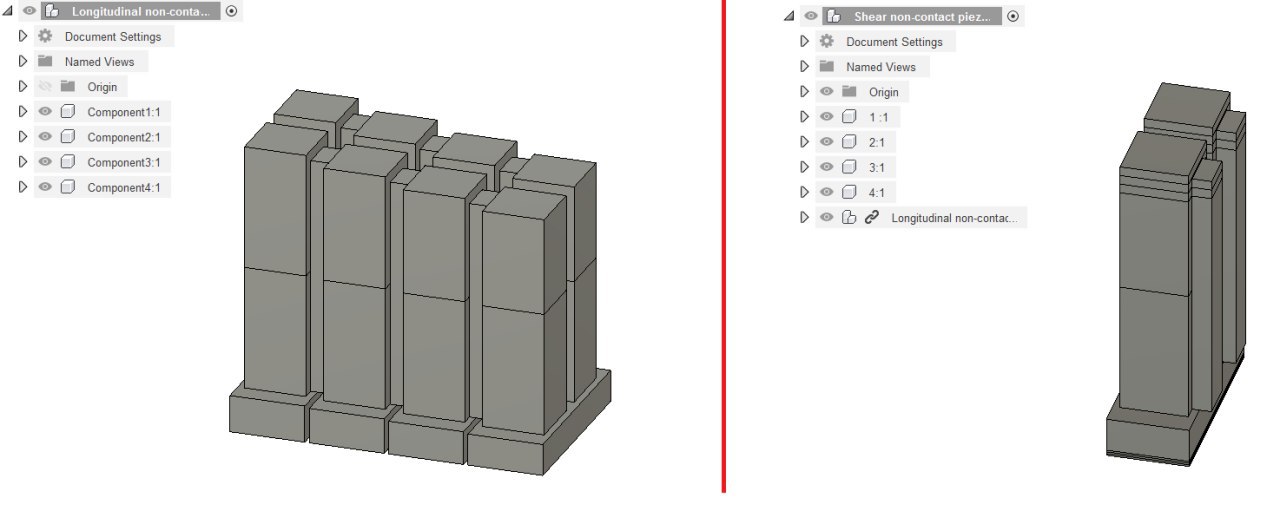Click the Component1:1 component icon
The height and width of the screenshot is (524, 1280).
(68, 112)
